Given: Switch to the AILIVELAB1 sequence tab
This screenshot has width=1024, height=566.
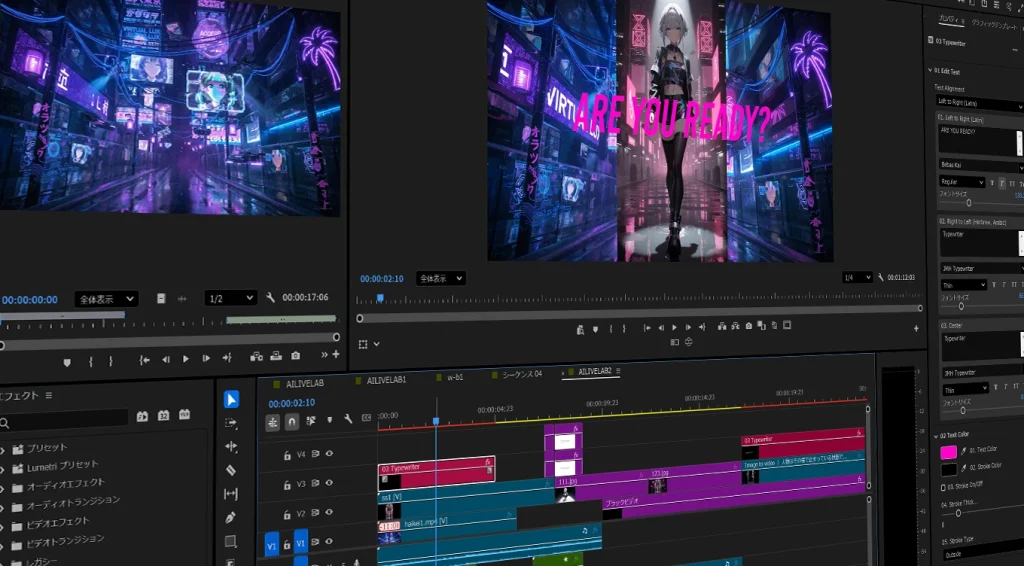Looking at the screenshot, I should pos(386,380).
